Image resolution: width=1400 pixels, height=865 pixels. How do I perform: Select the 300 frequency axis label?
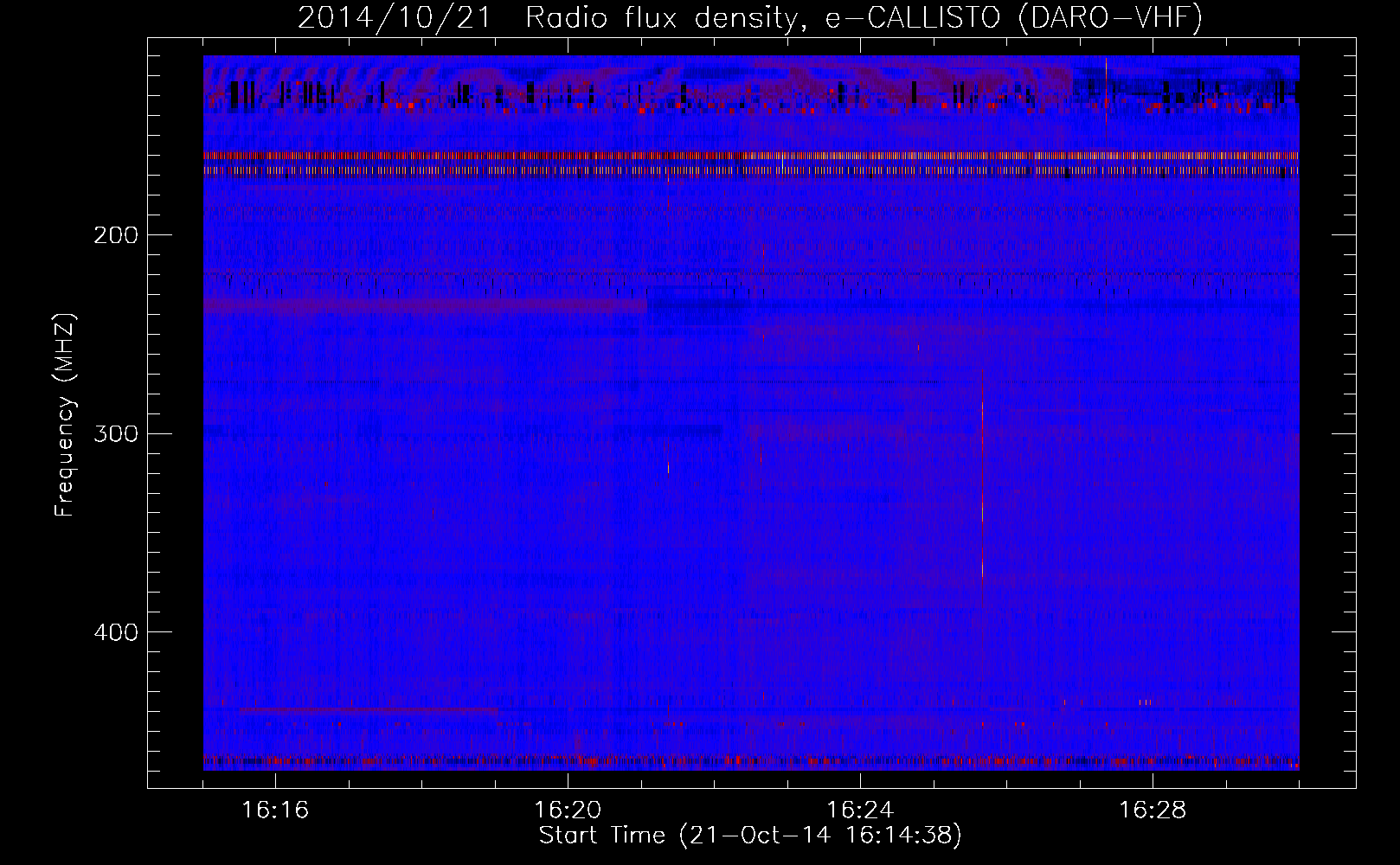click(x=115, y=433)
